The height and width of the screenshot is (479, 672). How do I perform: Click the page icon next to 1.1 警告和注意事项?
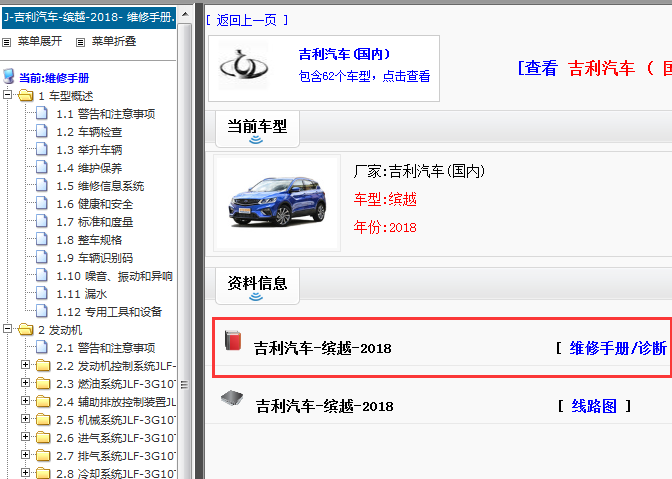tap(42, 113)
